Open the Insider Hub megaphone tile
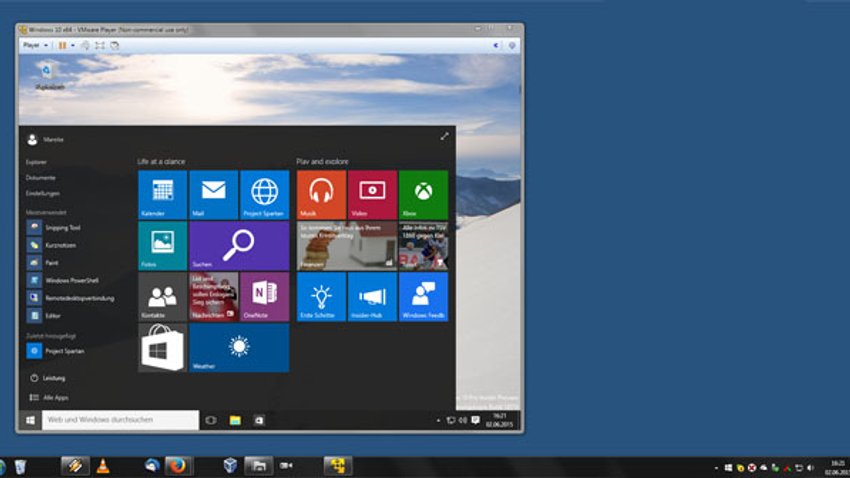850x478 pixels. (x=372, y=297)
